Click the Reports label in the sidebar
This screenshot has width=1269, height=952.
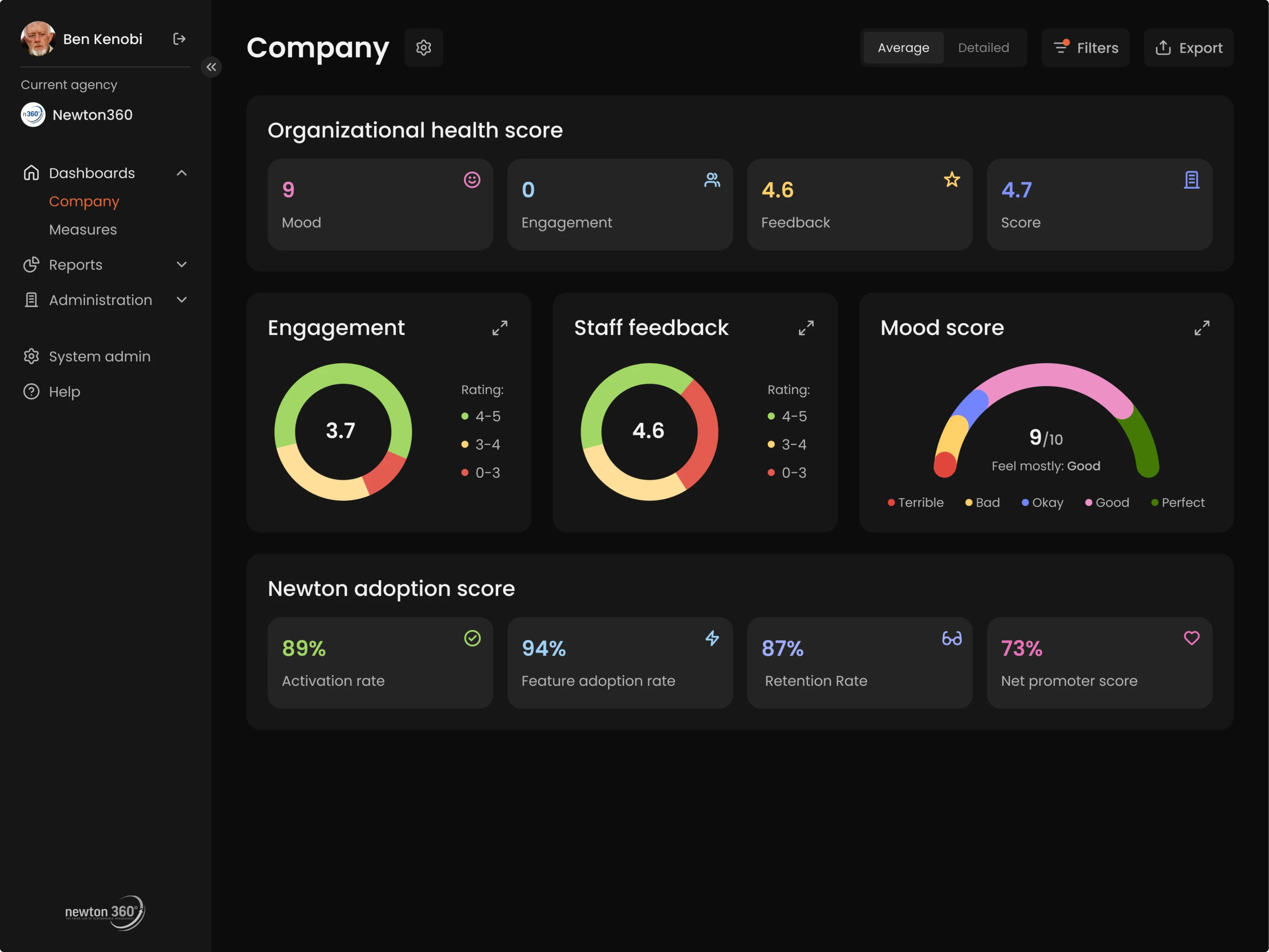pyautogui.click(x=76, y=265)
